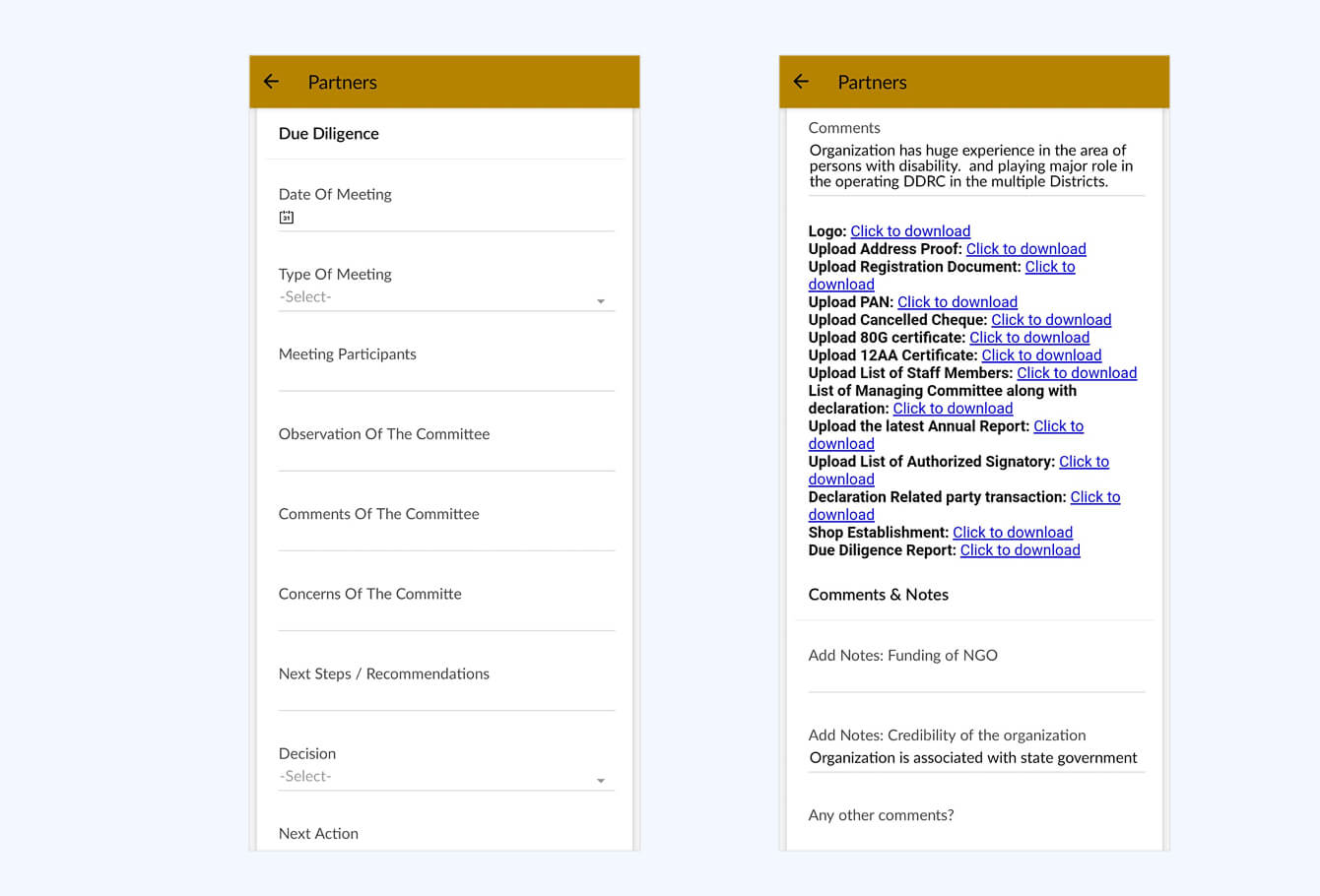Download the Due Diligence Report
The image size is (1320, 896).
click(x=1020, y=549)
